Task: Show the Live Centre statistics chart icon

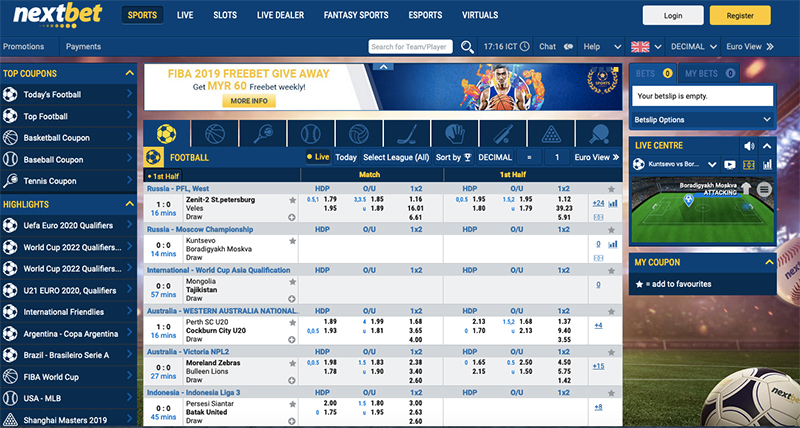Action: pyautogui.click(x=767, y=165)
